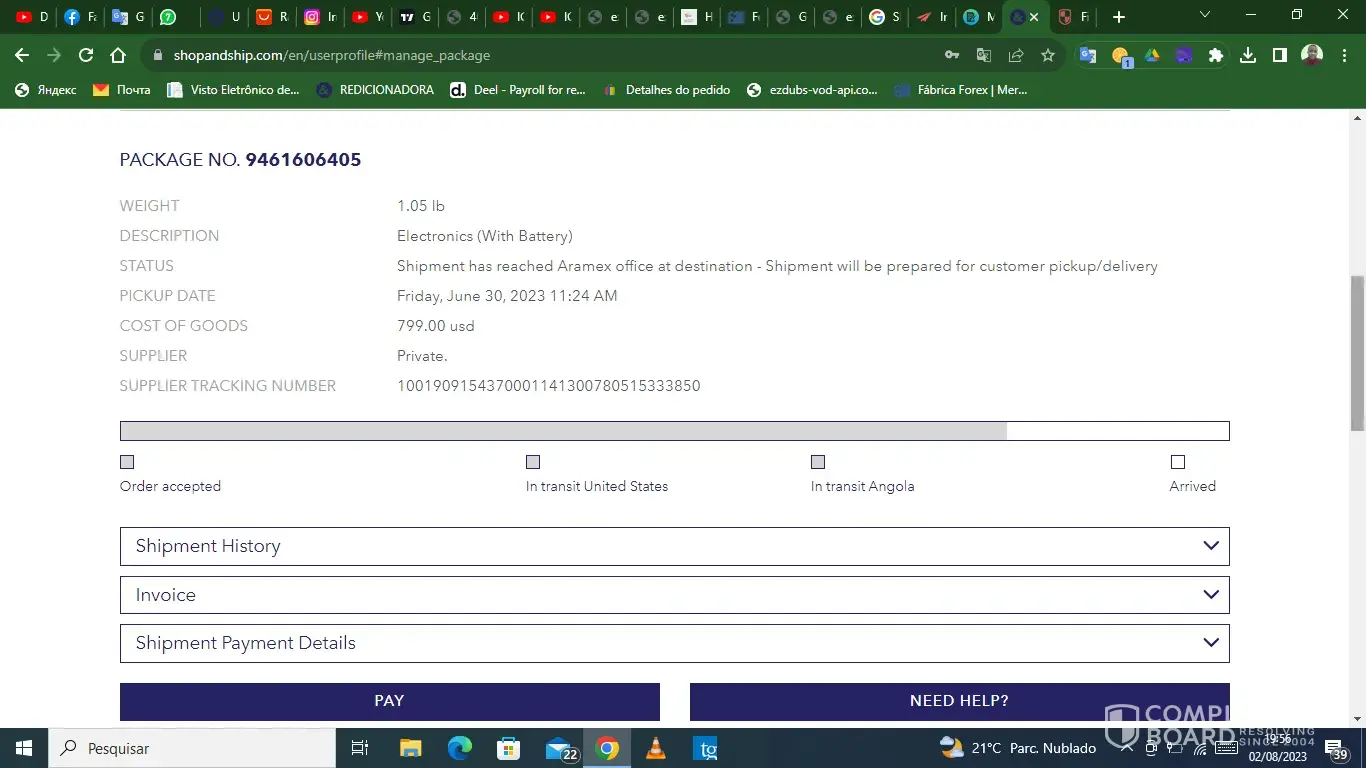Open the Chrome downloads icon
The height and width of the screenshot is (768, 1366).
(x=1248, y=56)
